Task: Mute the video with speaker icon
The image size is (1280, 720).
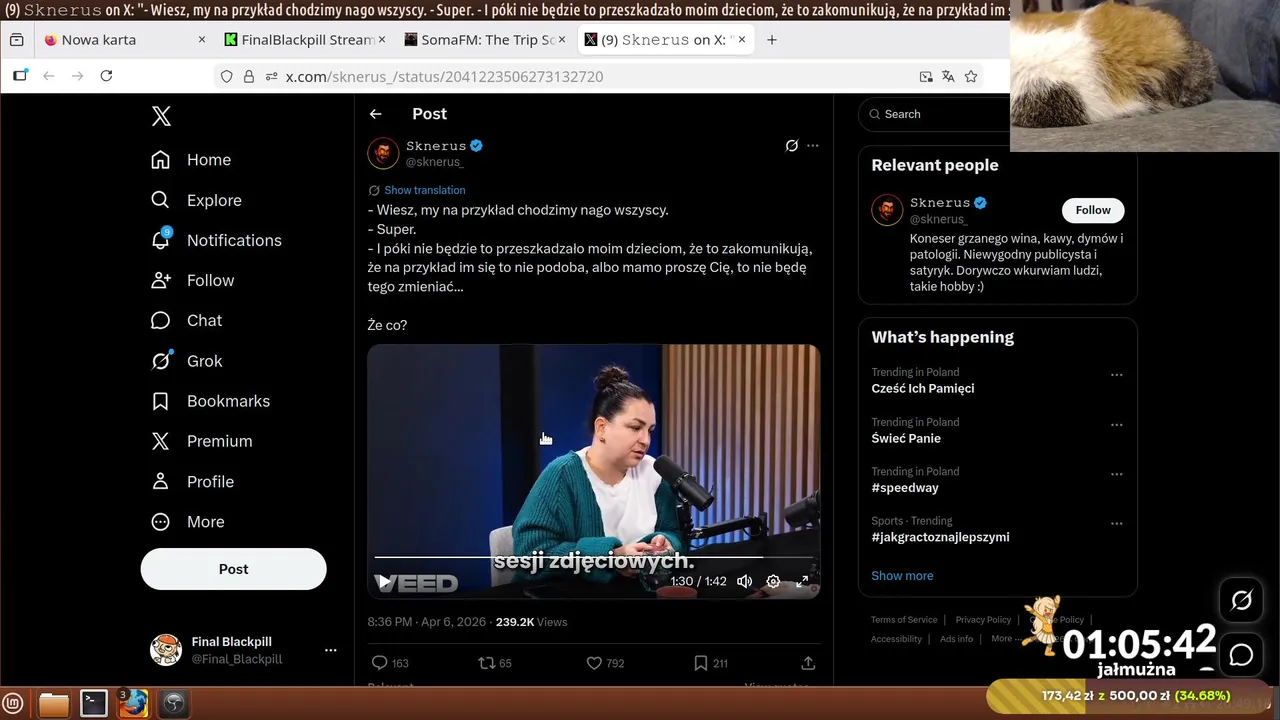Action: click(x=745, y=581)
